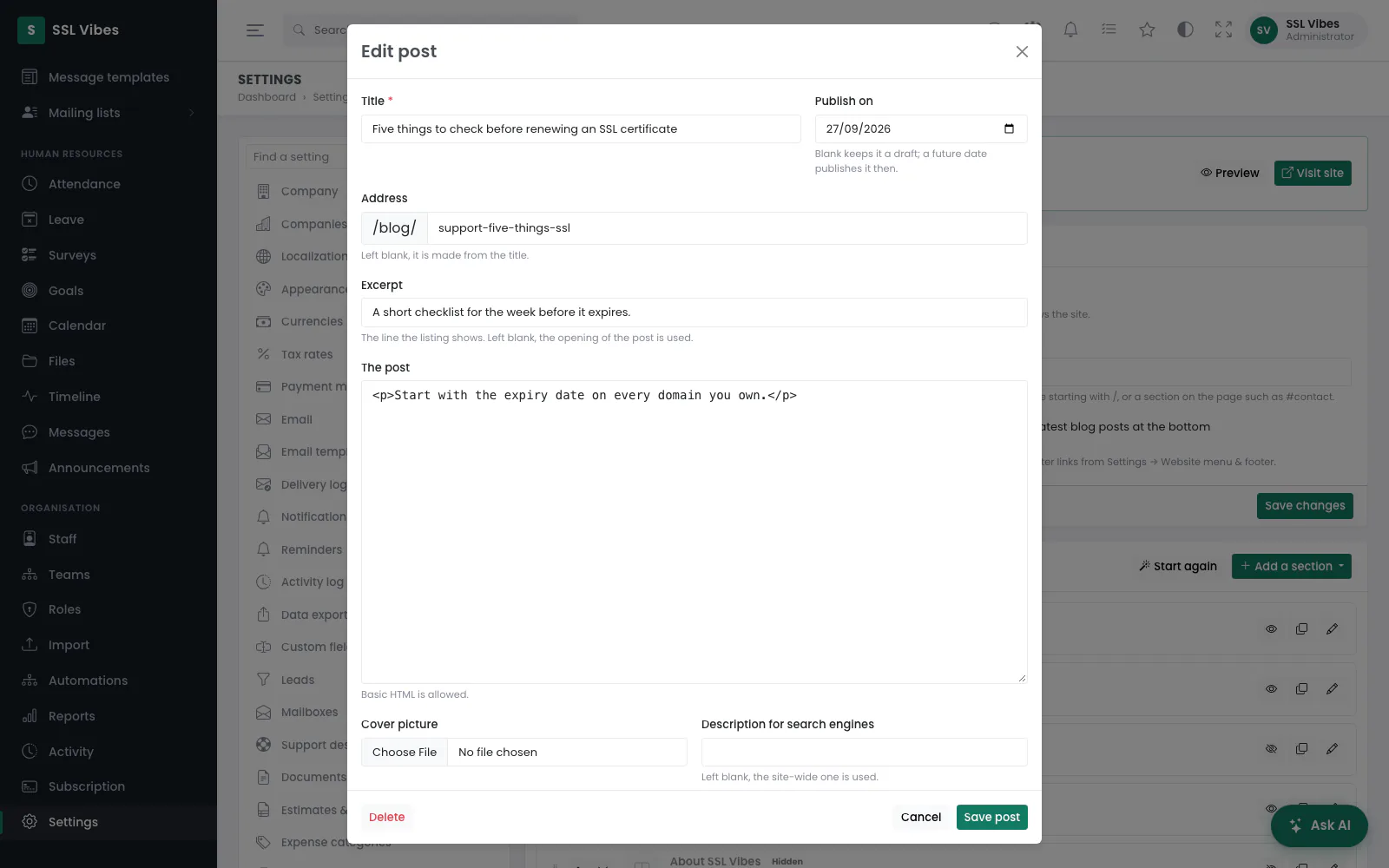1389x868 pixels.
Task: Enter fullscreen with the expand icon
Action: click(1223, 30)
